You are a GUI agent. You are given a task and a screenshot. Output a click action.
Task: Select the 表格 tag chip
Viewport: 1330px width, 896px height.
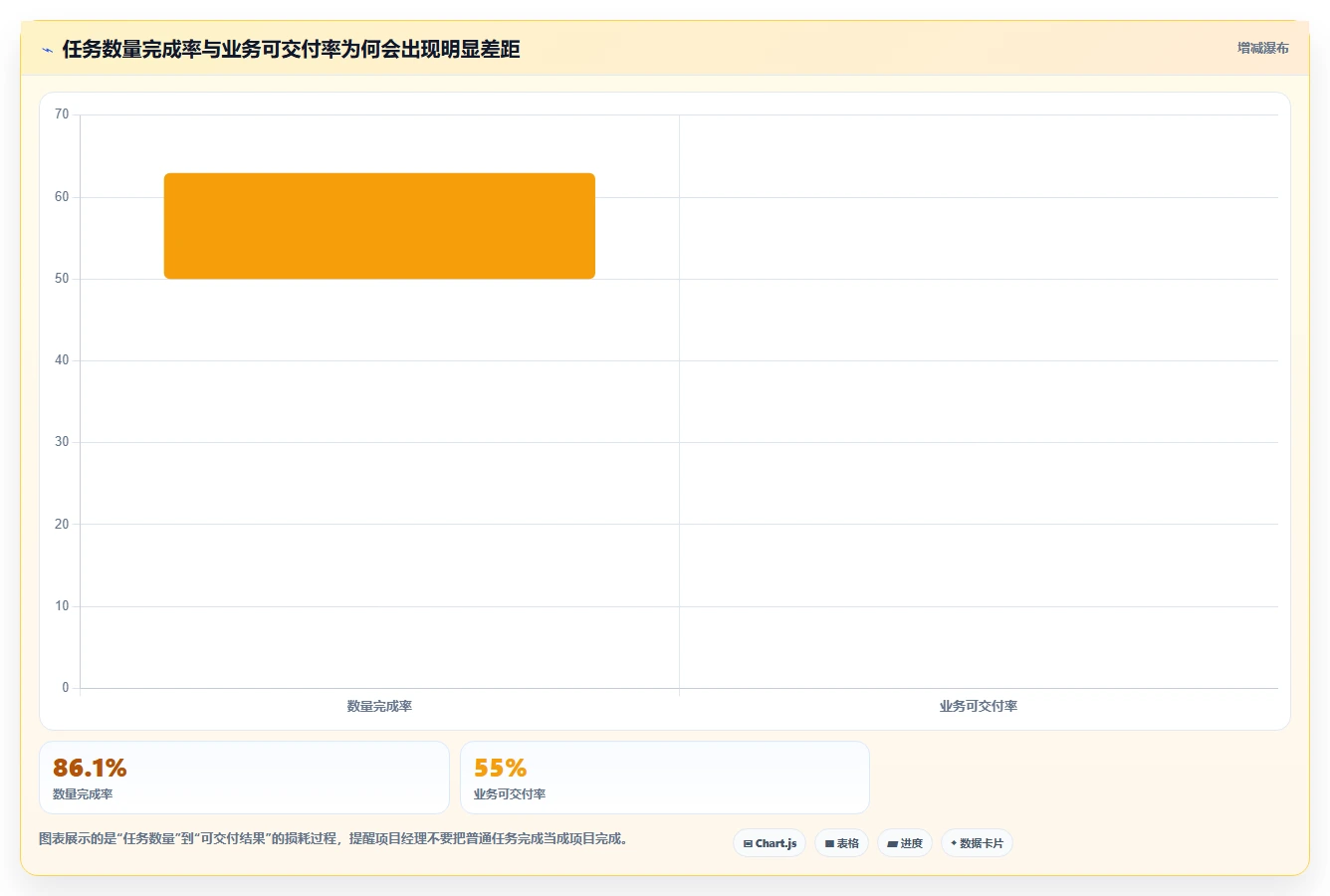pos(841,843)
